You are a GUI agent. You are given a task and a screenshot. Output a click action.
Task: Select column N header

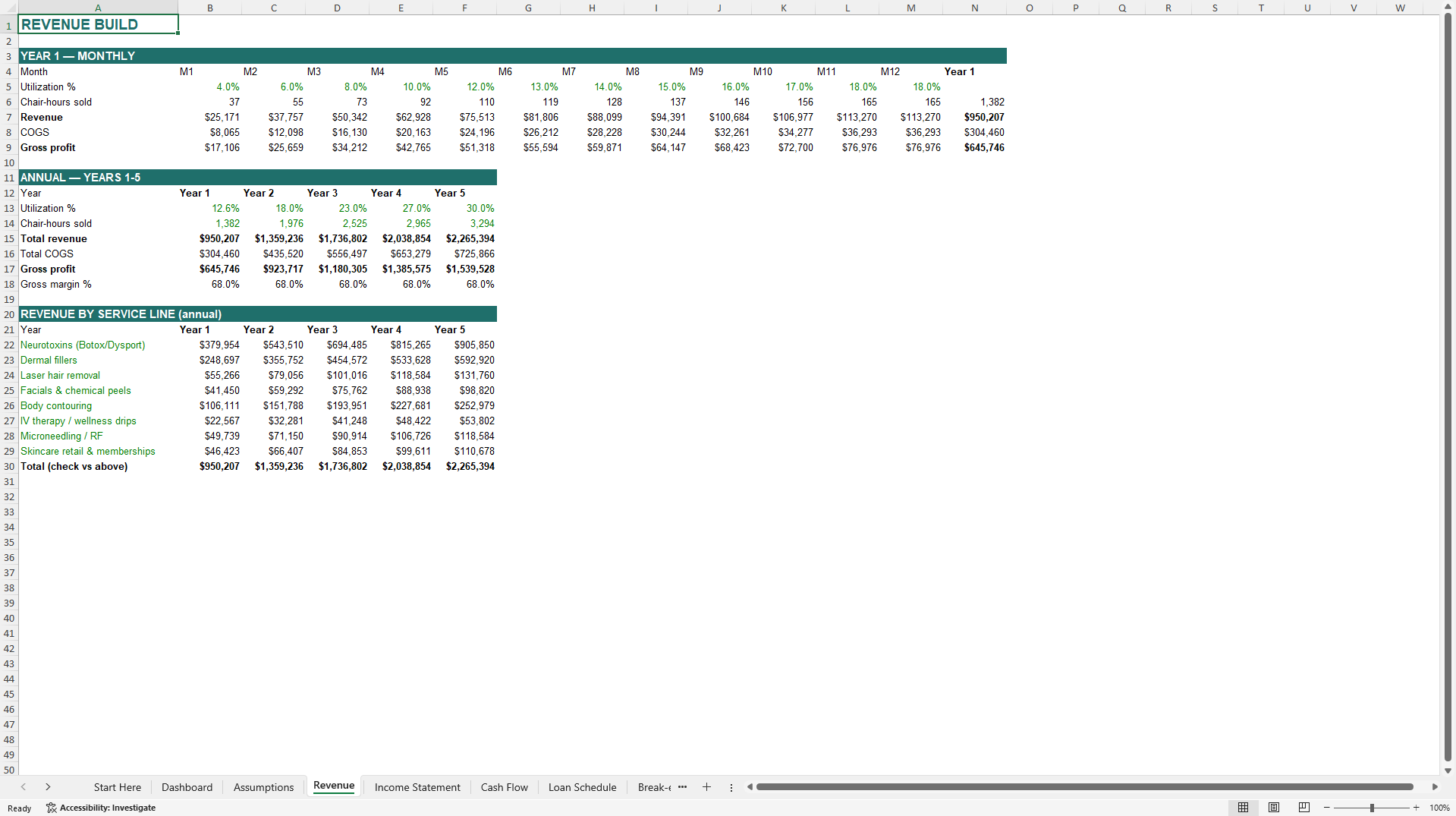(x=974, y=8)
